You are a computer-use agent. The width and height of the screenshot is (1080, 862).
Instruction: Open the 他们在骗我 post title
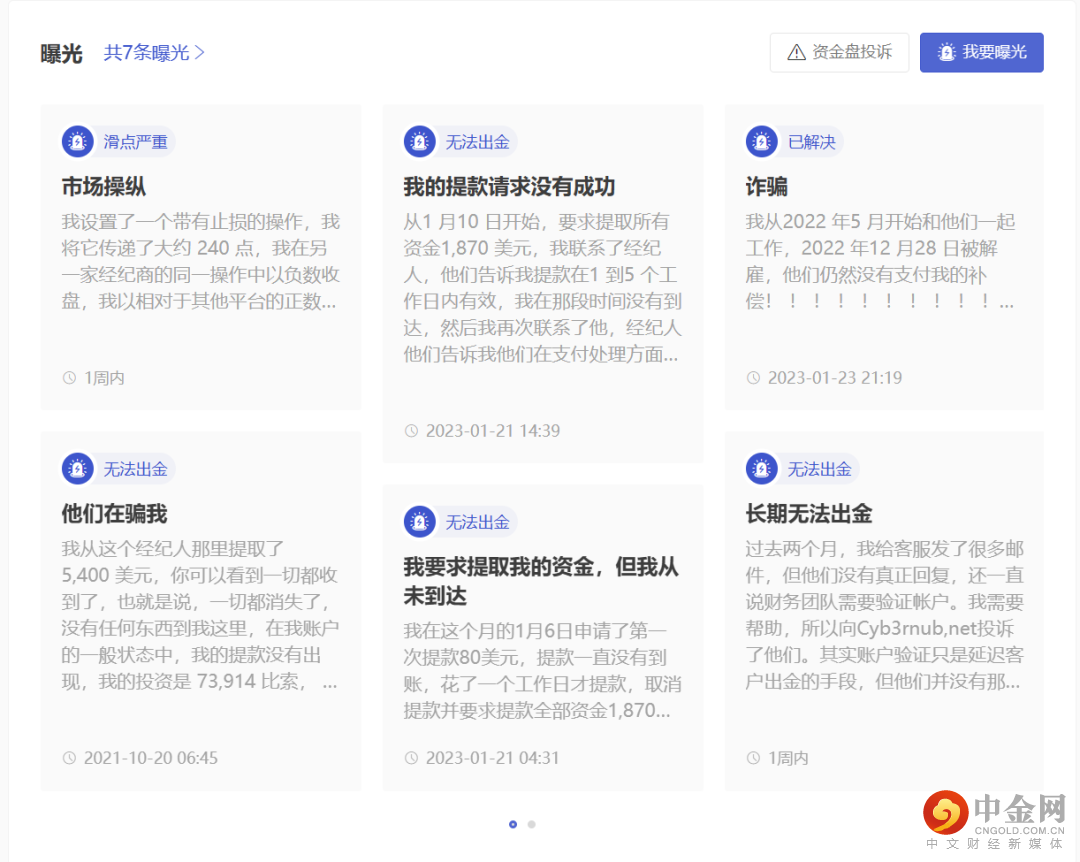pos(114,513)
